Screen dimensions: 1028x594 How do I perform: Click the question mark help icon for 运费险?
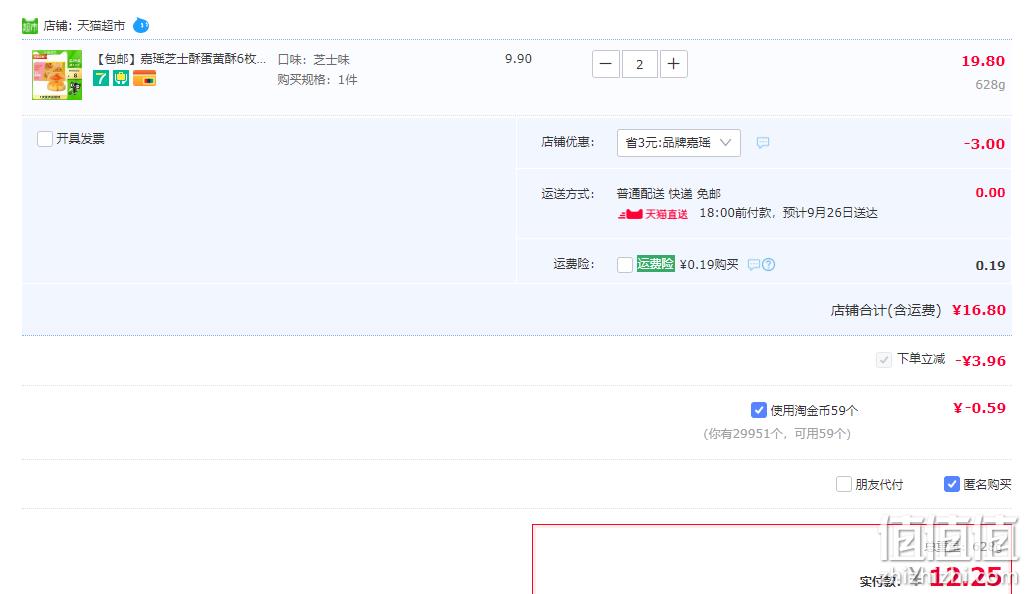[x=768, y=264]
